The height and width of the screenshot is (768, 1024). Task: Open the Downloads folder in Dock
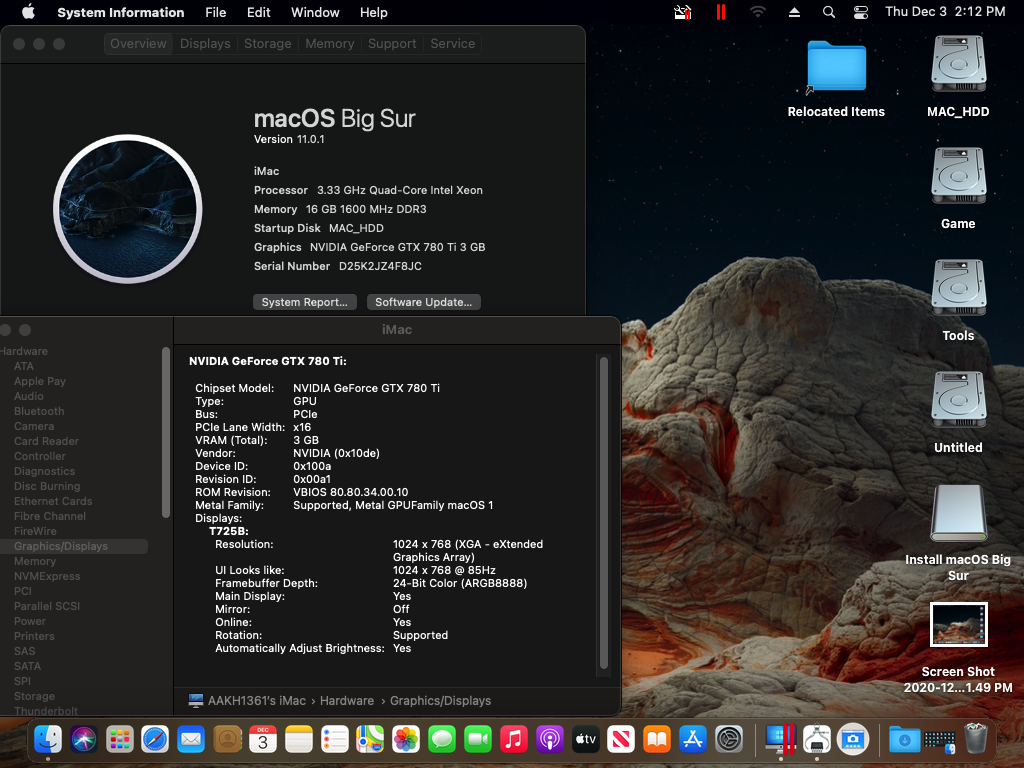(904, 740)
